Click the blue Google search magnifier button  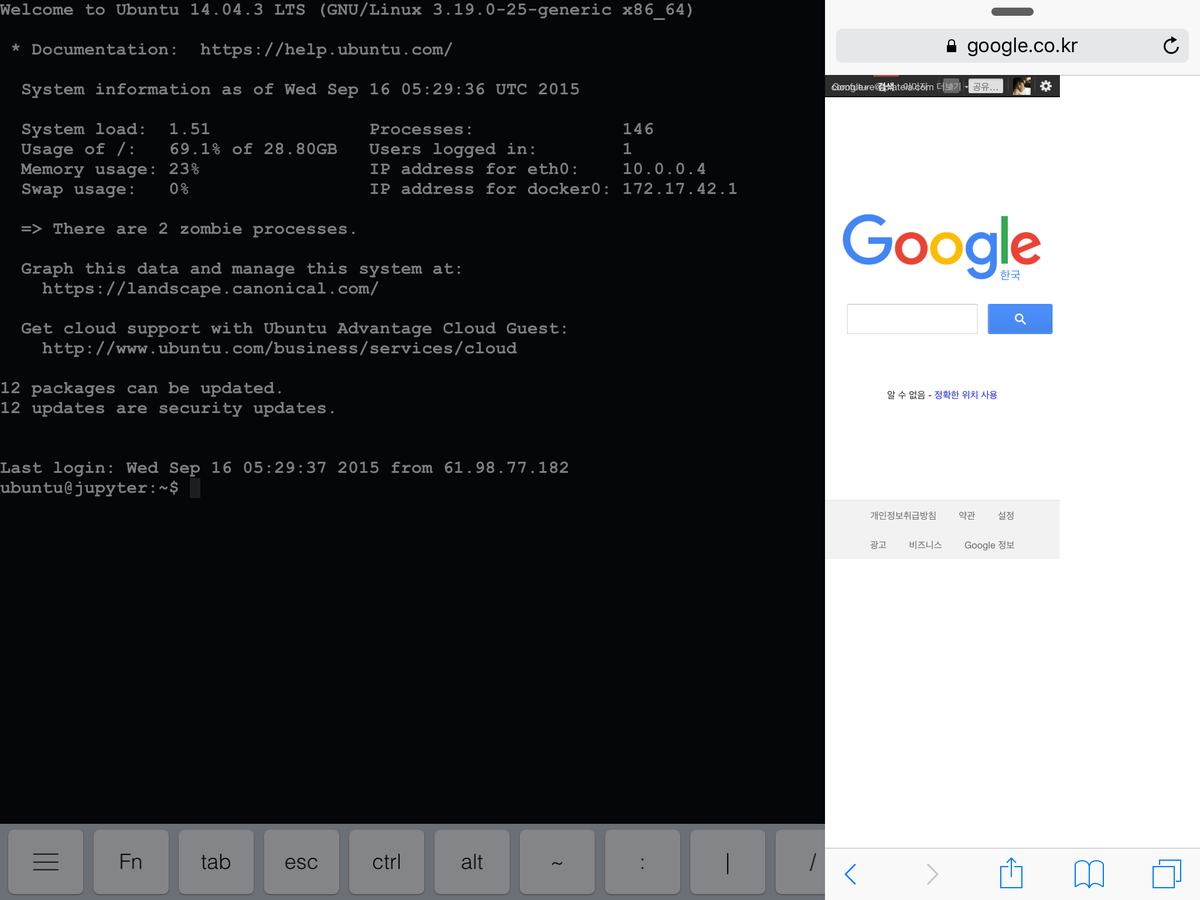pyautogui.click(x=1020, y=319)
